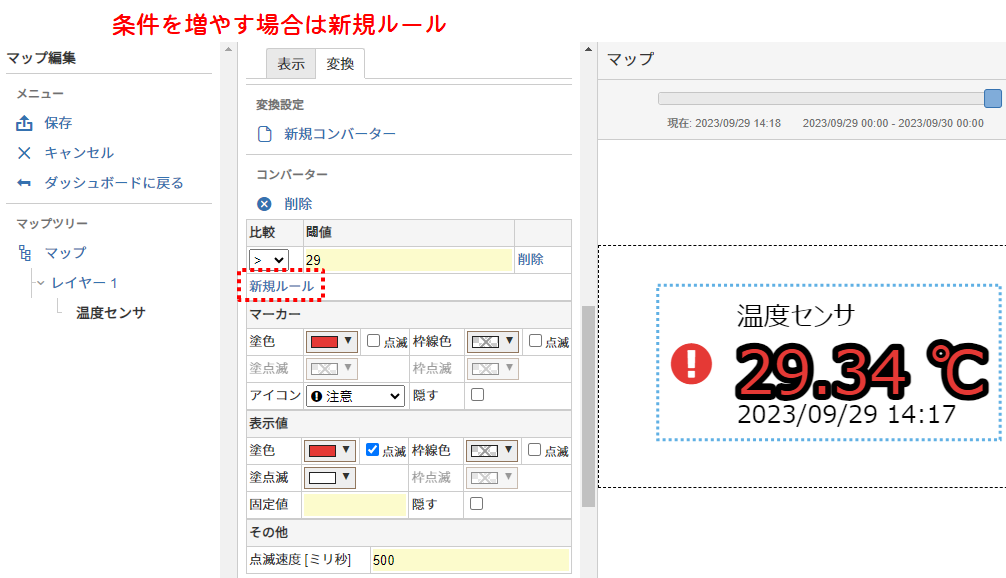Image resolution: width=1006 pixels, height=578 pixels.
Task: Click the map timeline slider handle
Action: click(x=993, y=98)
